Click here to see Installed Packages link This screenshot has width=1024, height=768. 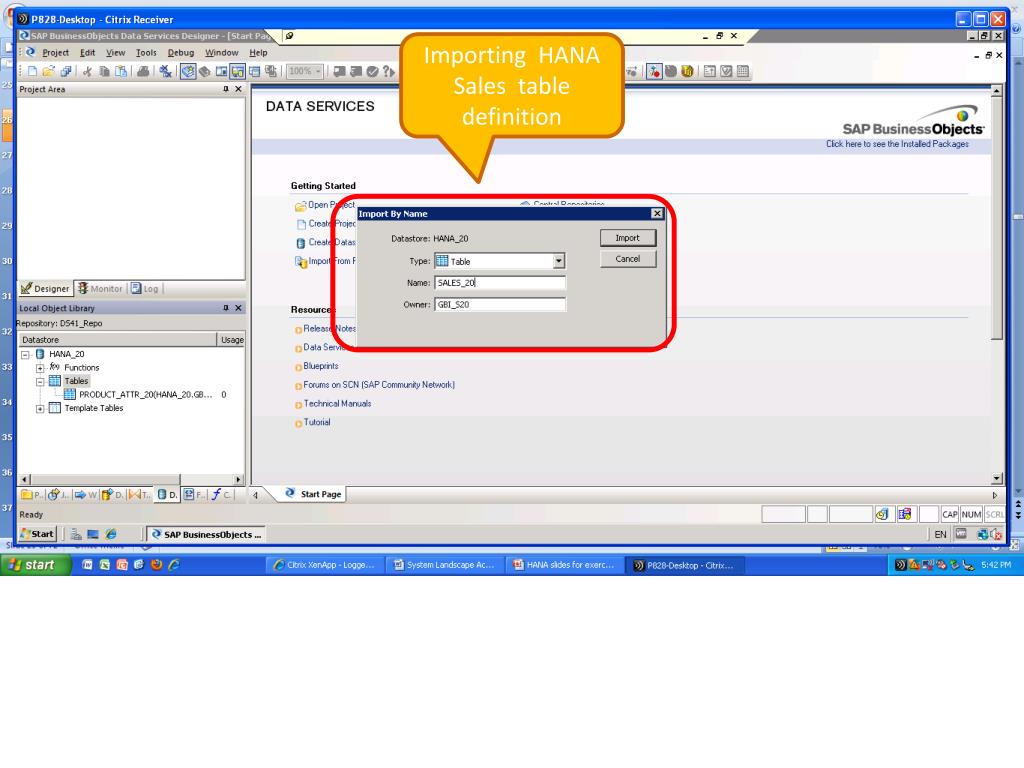click(897, 144)
